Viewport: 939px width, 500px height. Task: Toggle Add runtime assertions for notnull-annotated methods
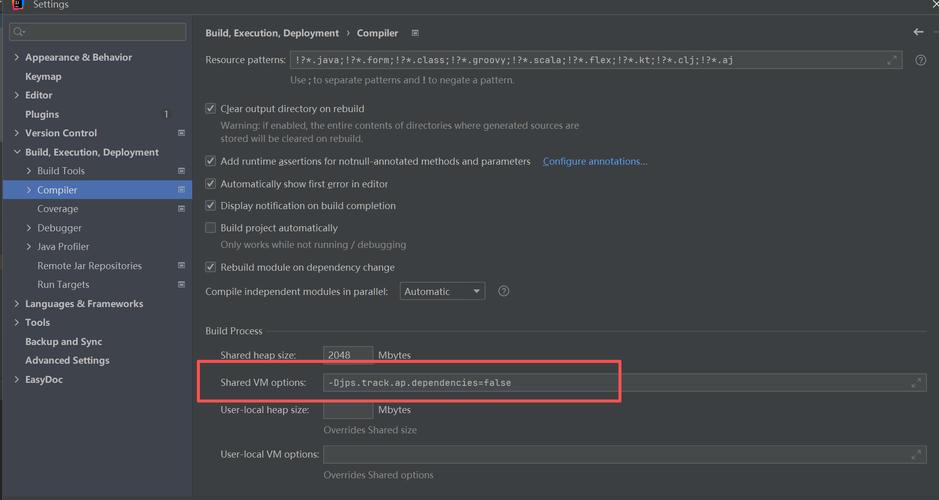(210, 161)
